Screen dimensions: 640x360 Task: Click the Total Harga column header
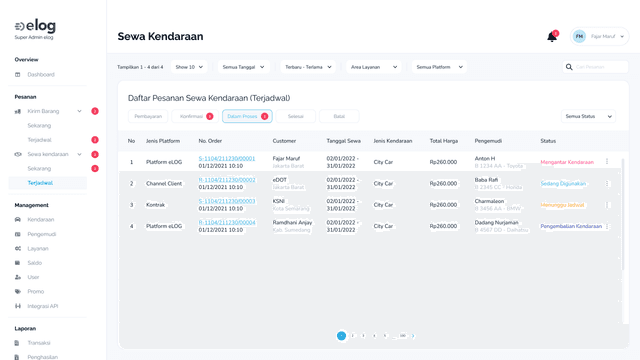444,141
